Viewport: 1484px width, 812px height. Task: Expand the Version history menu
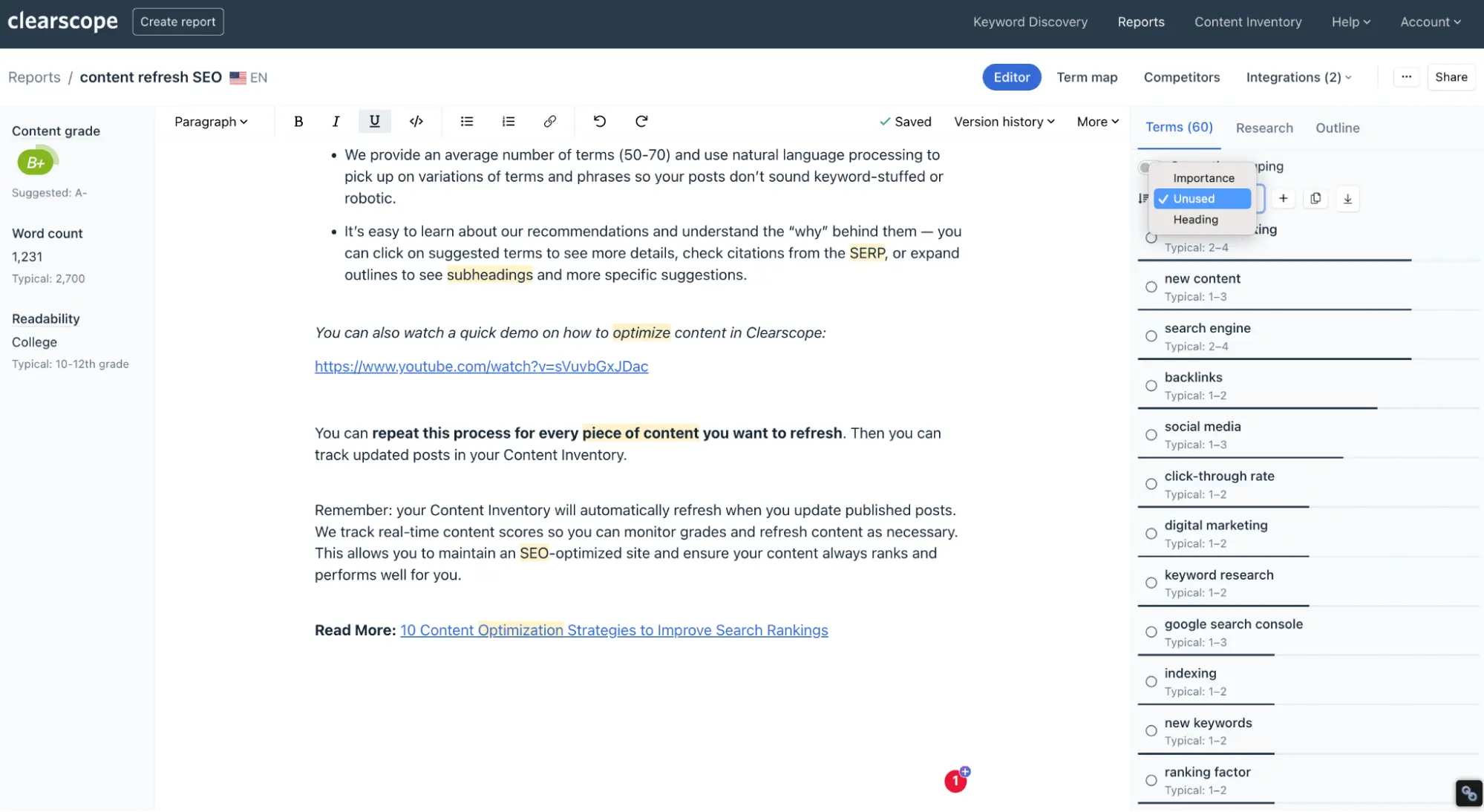(x=1004, y=122)
